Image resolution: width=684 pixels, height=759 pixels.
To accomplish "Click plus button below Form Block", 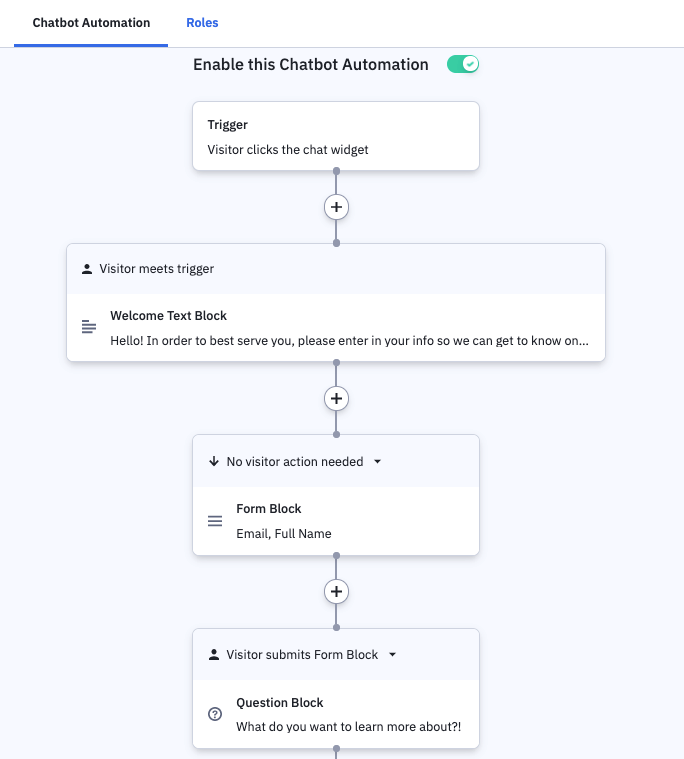I will point(336,592).
